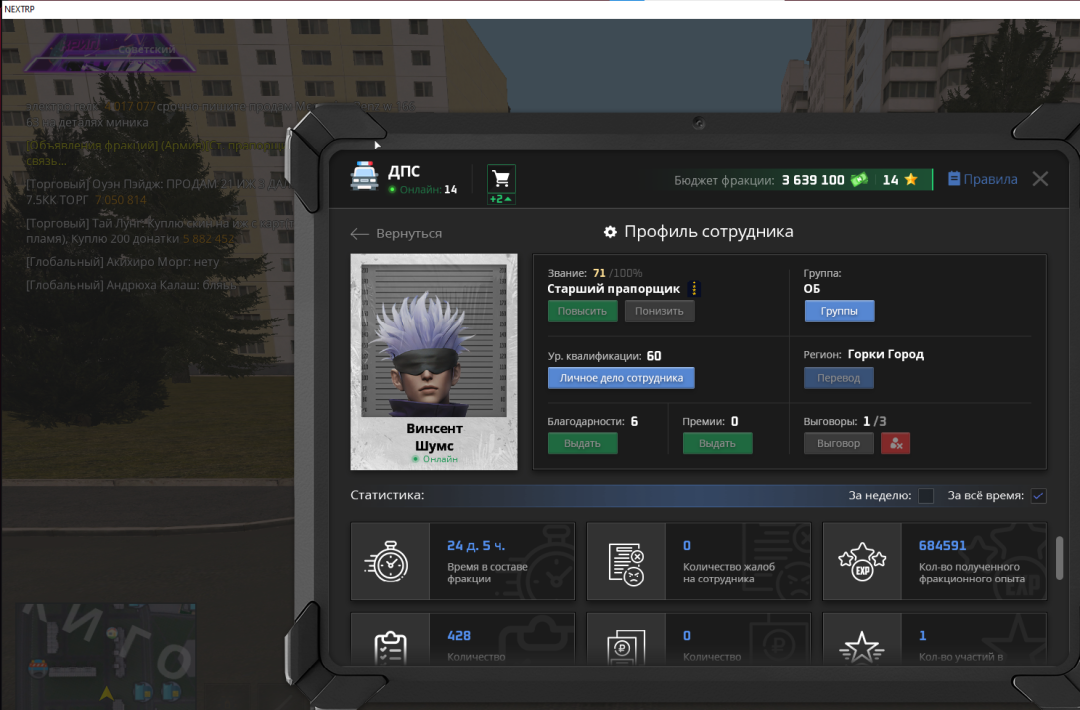
Task: Click the green cash faction budget icon
Action: pos(859,180)
